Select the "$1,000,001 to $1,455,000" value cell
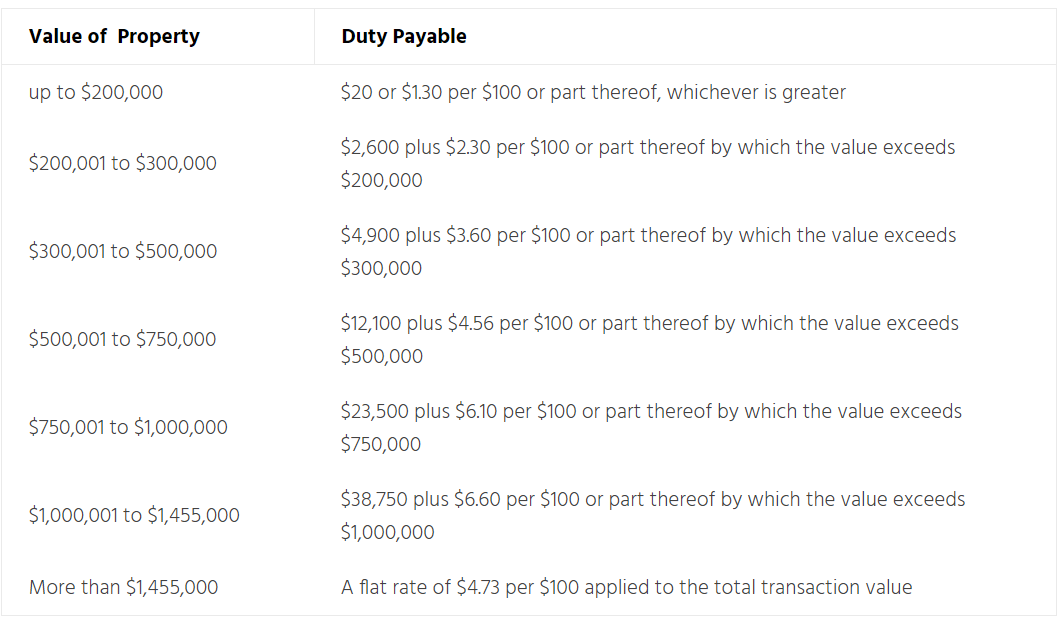The height and width of the screenshot is (627, 1060). tap(135, 516)
